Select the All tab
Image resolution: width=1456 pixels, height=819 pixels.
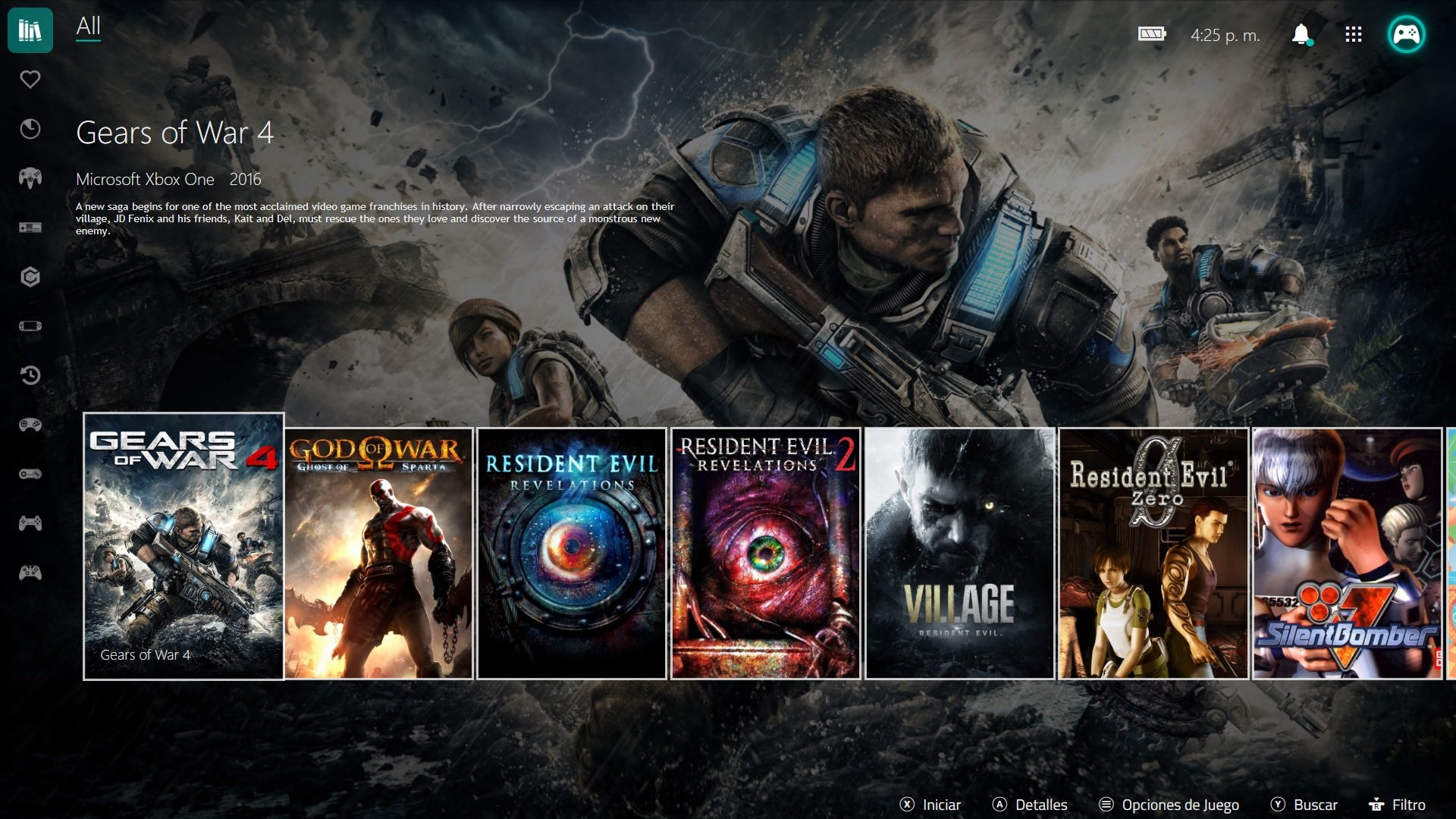pos(88,27)
